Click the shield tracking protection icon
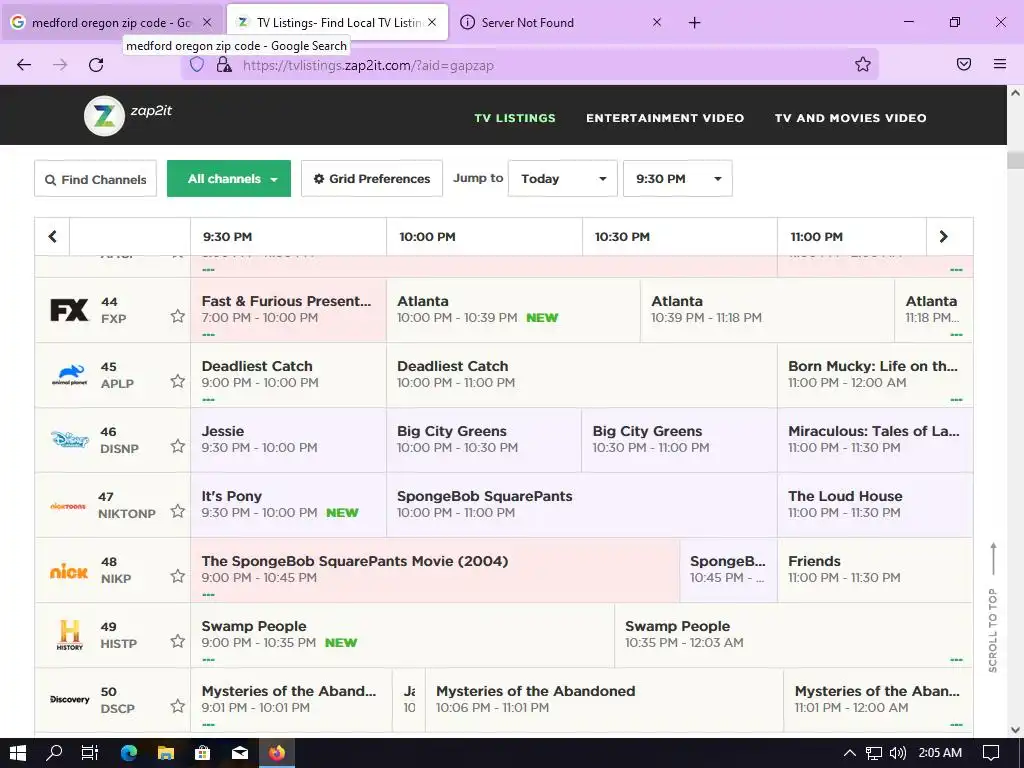 coord(197,64)
